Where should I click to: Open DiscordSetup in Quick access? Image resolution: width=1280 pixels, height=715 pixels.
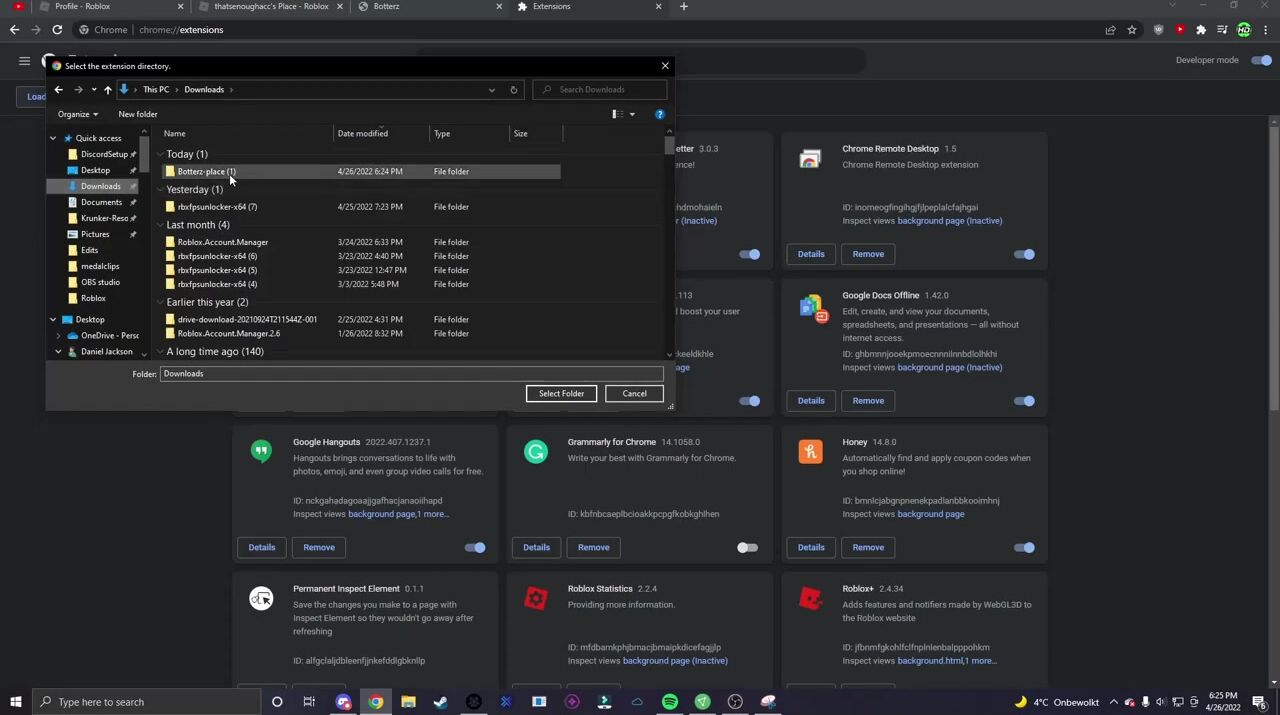click(x=104, y=154)
